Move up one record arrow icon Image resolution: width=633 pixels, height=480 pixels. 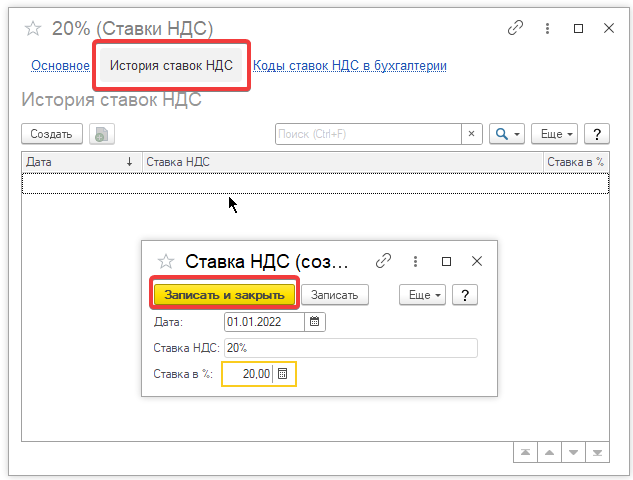549,453
